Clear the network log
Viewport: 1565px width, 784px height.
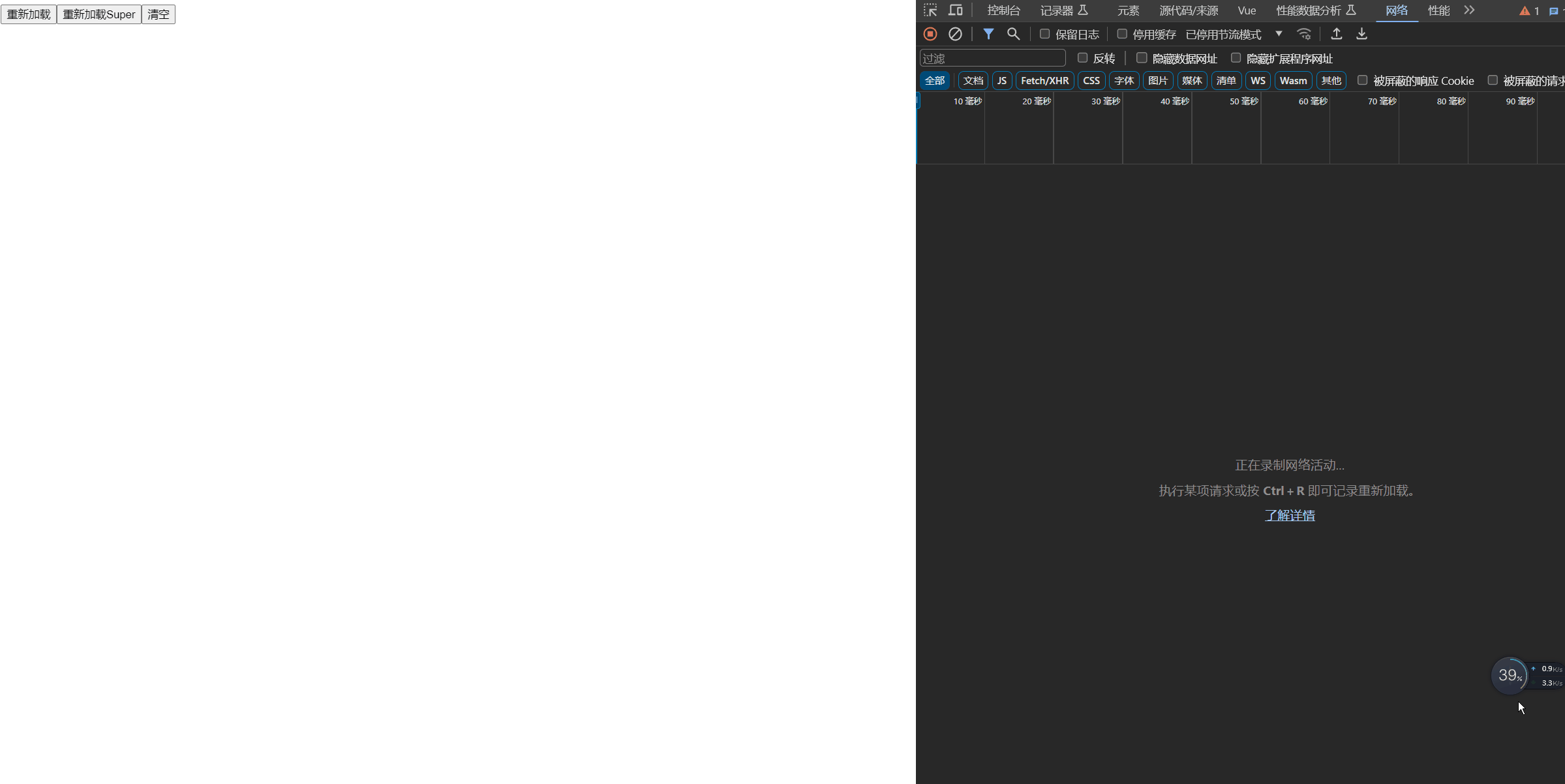pos(955,33)
